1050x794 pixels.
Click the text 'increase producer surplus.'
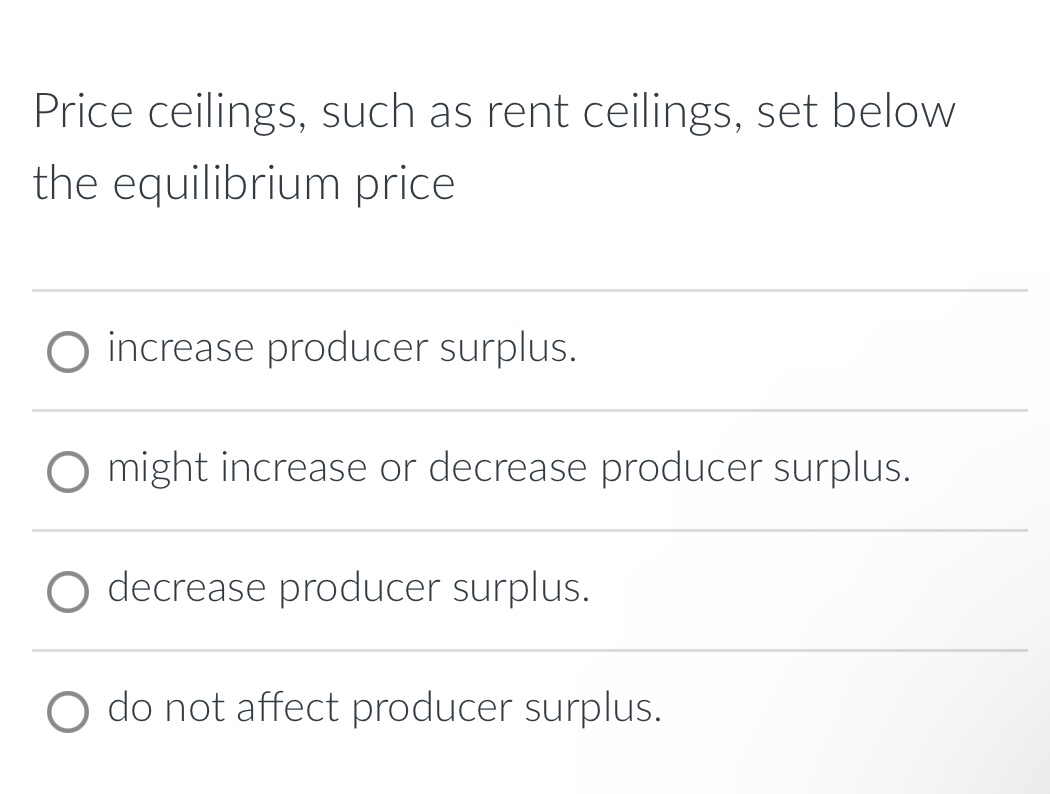click(x=342, y=349)
